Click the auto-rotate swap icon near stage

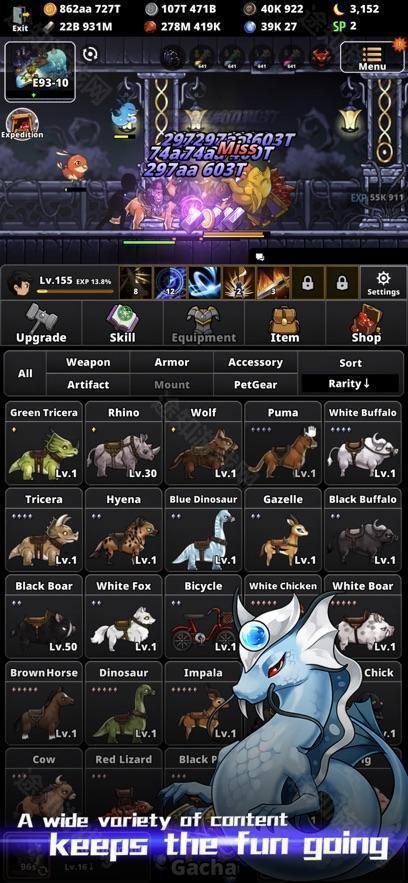[x=90, y=54]
